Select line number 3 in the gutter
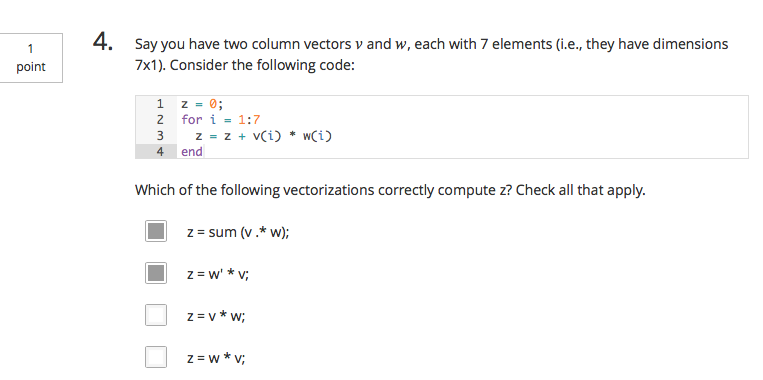The width and height of the screenshot is (763, 380). 160,136
